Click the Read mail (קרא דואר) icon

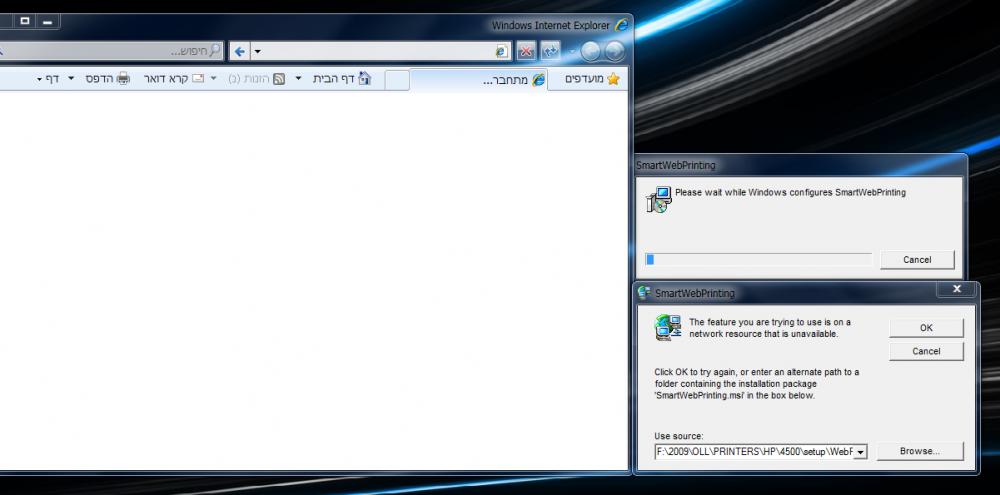pos(198,78)
